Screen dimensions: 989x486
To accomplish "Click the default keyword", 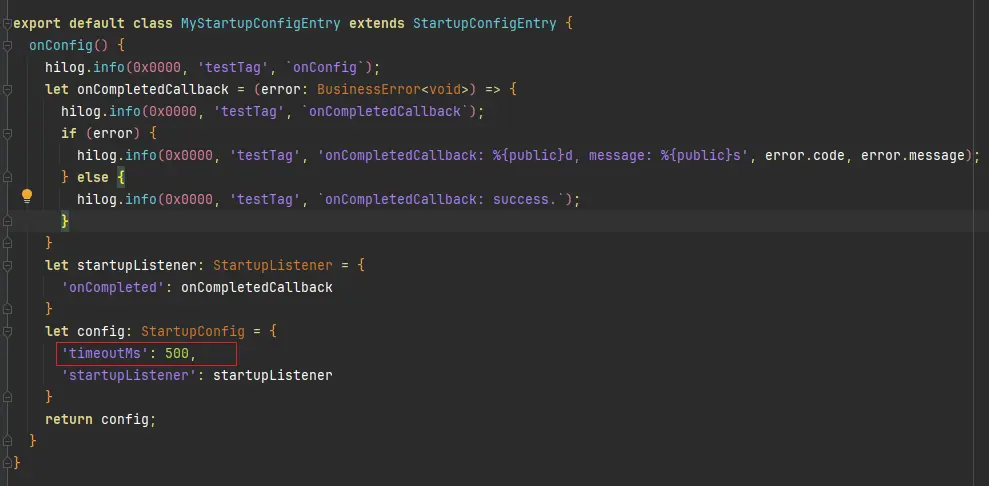I will pyautogui.click(x=97, y=24).
